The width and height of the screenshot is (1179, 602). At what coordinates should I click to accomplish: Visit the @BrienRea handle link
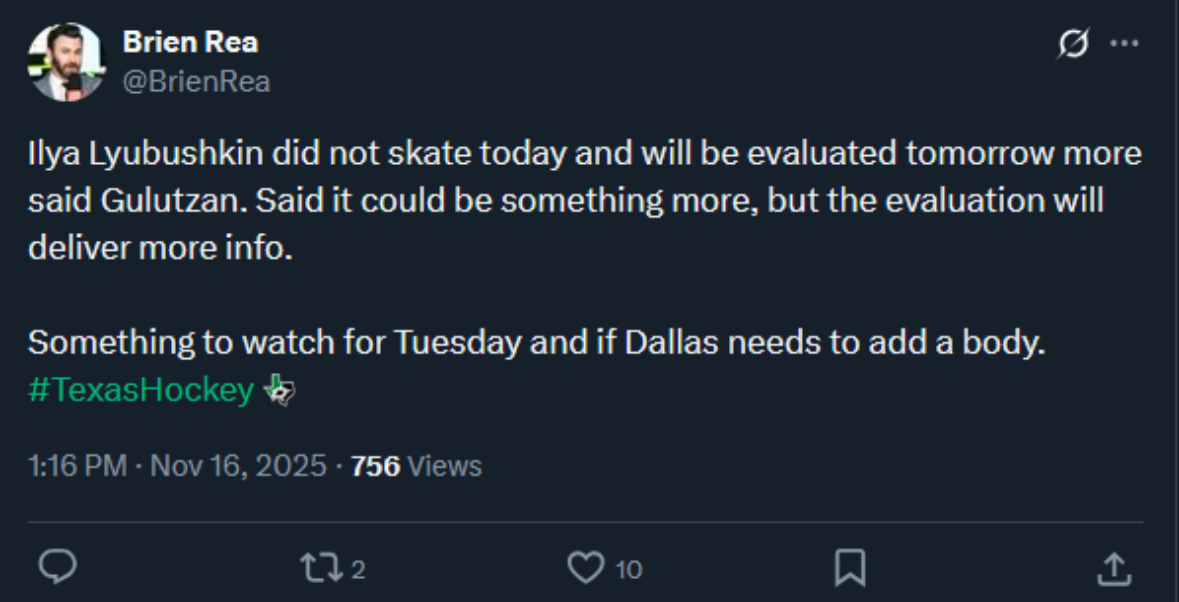(x=196, y=81)
